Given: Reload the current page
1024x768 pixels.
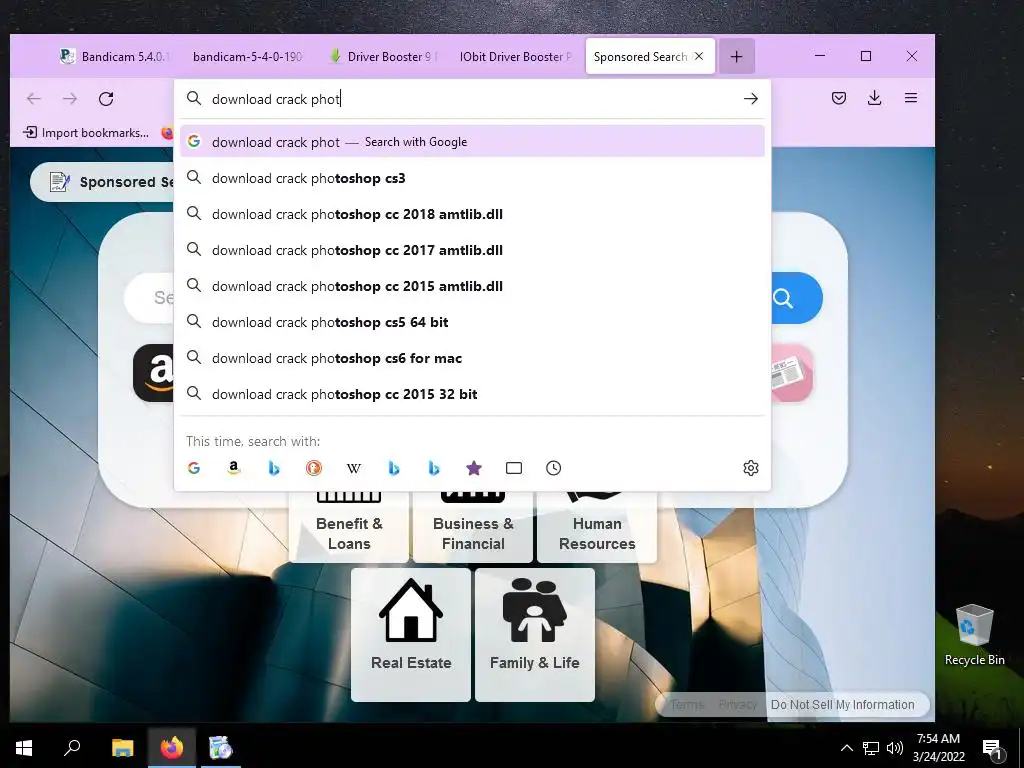Looking at the screenshot, I should (106, 99).
